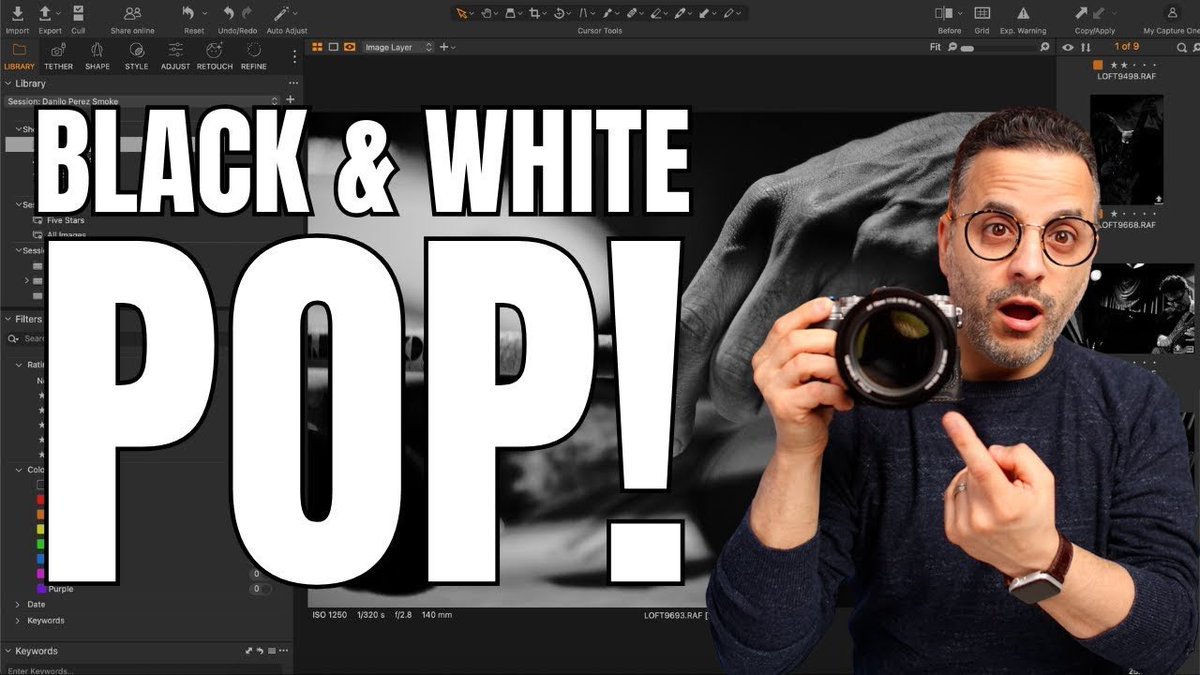1200x675 pixels.
Task: Collapse the Rating filter group
Action: 17,365
